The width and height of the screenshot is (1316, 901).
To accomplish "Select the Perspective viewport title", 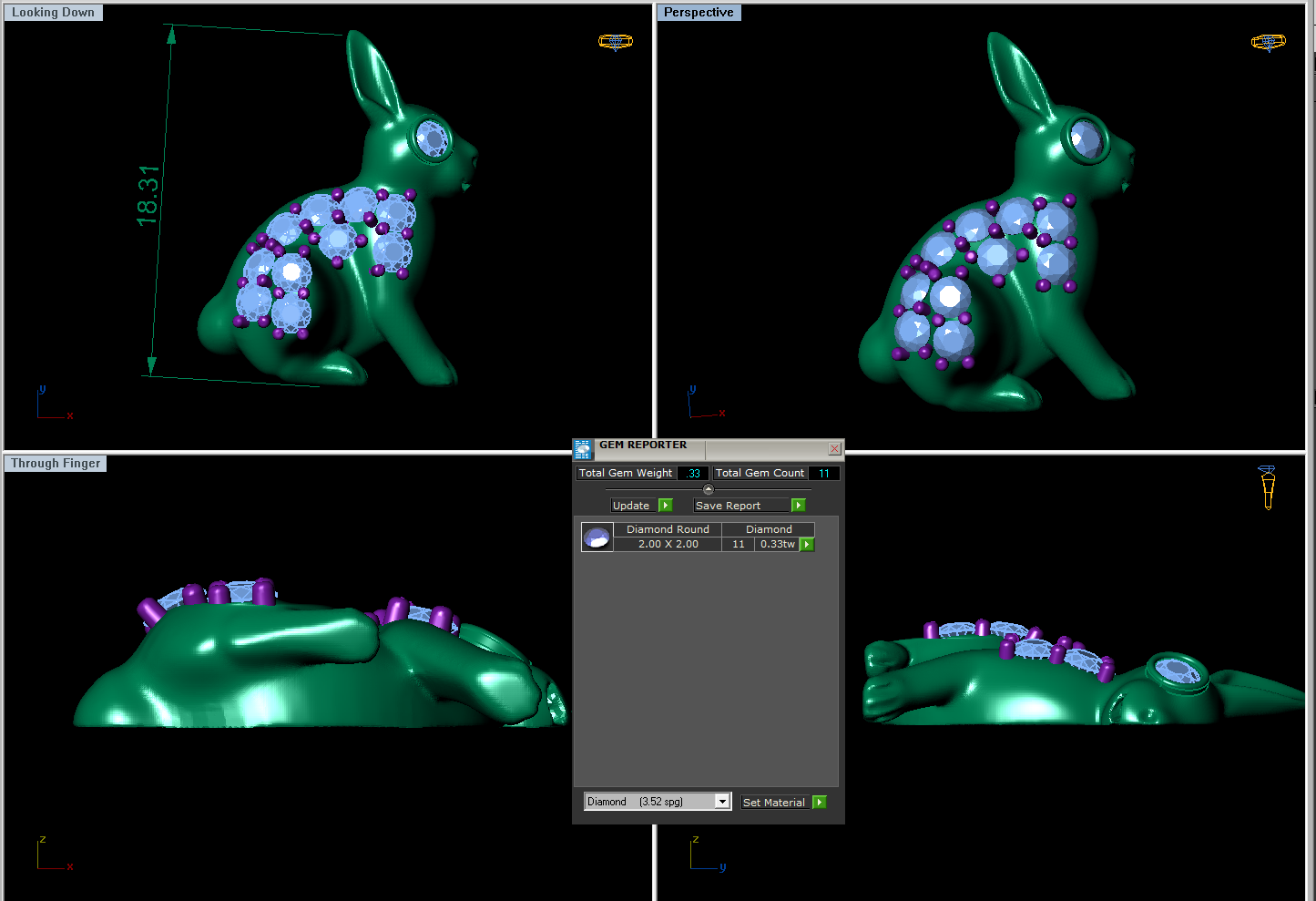I will coord(699,13).
